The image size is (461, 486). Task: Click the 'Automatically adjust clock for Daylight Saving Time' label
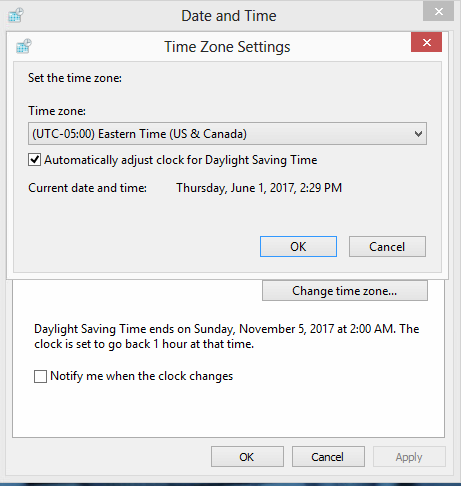pos(180,160)
